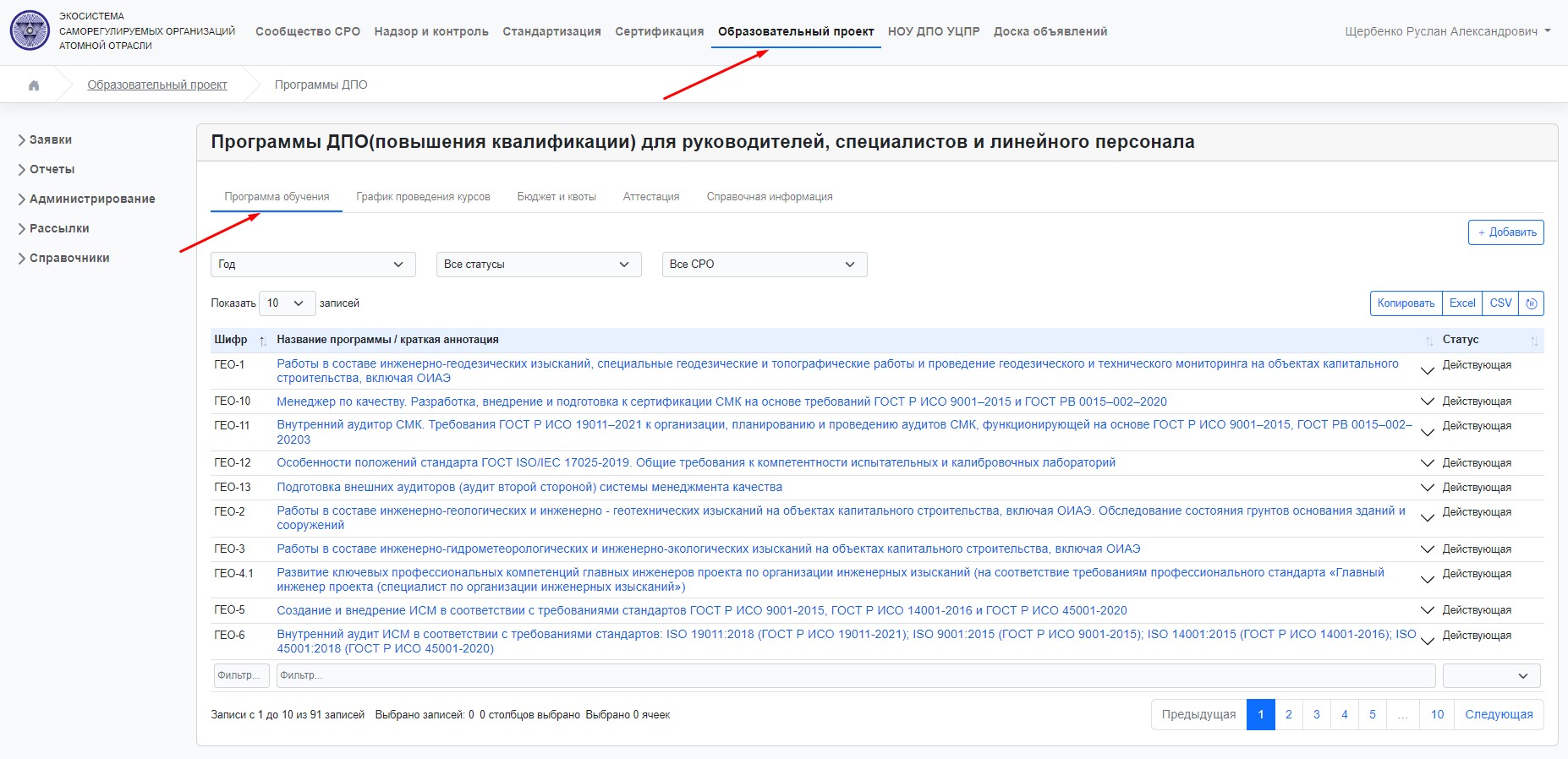Screen dimensions: 1568x759
Task: Expand details chevron for ГЕО-13 row
Action: 1428,488
